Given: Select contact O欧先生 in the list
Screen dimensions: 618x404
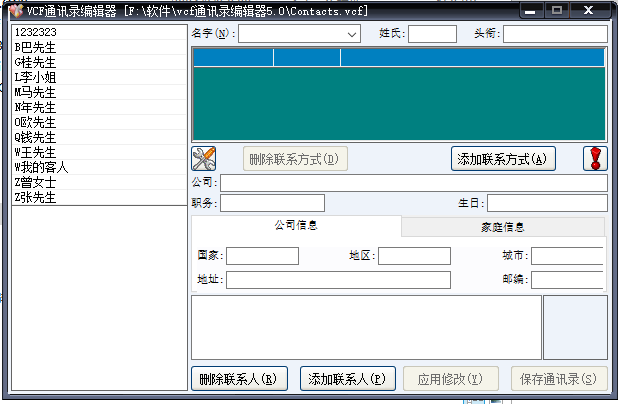Looking at the screenshot, I should coord(99,122).
